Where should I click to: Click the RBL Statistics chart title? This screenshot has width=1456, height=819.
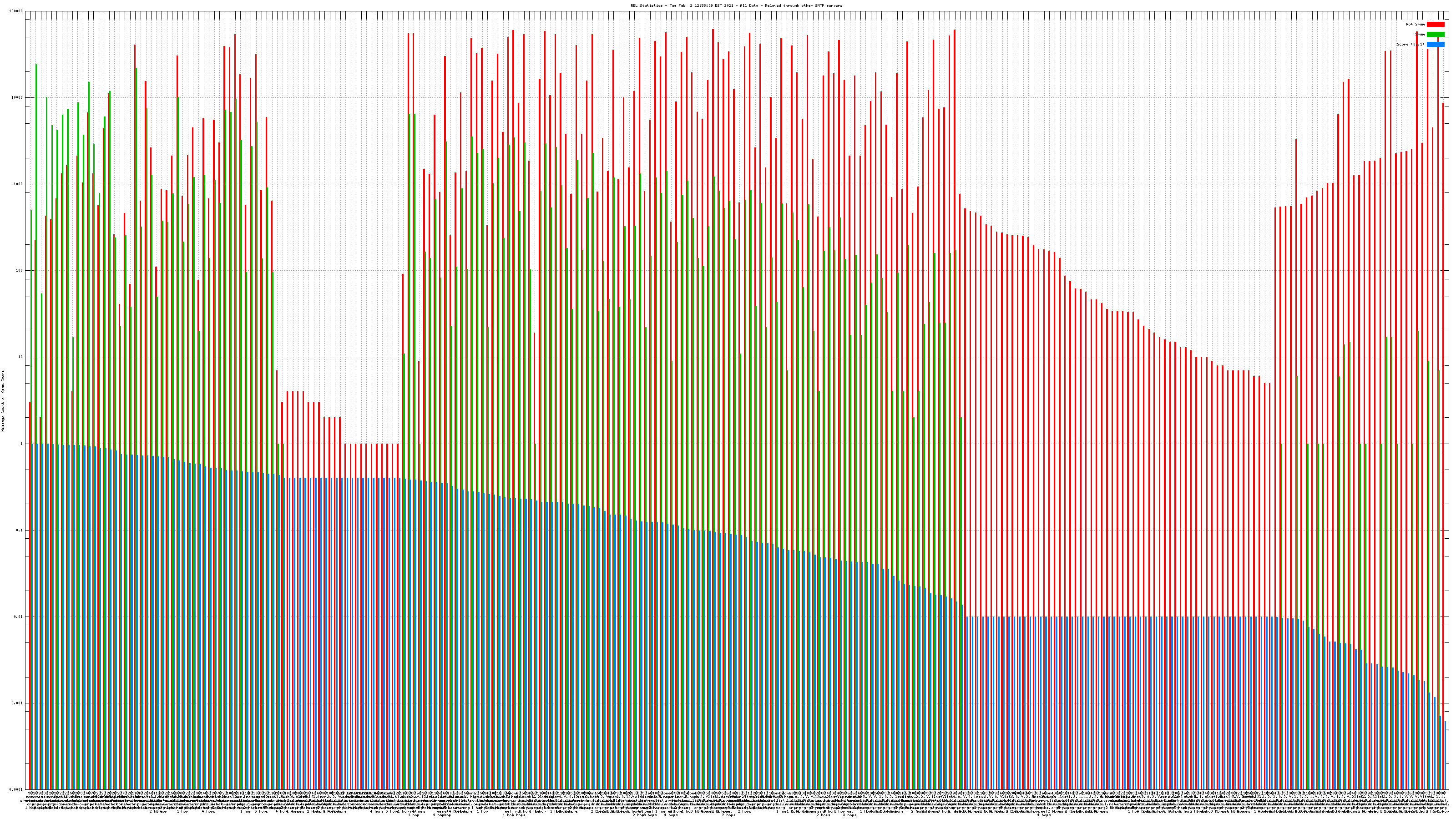click(x=736, y=5)
